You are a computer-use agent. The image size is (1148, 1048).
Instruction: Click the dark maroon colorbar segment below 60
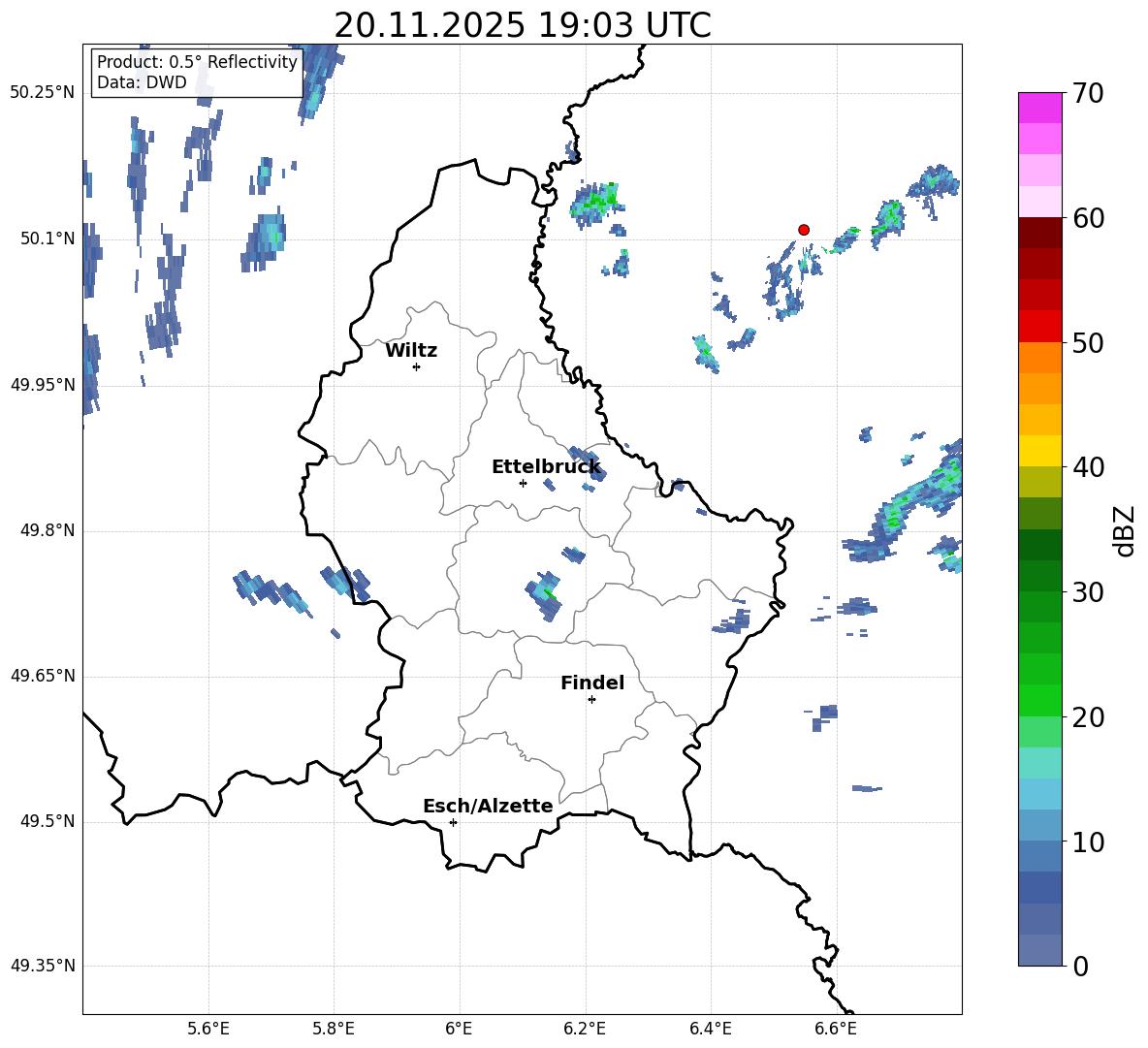pos(1039,234)
